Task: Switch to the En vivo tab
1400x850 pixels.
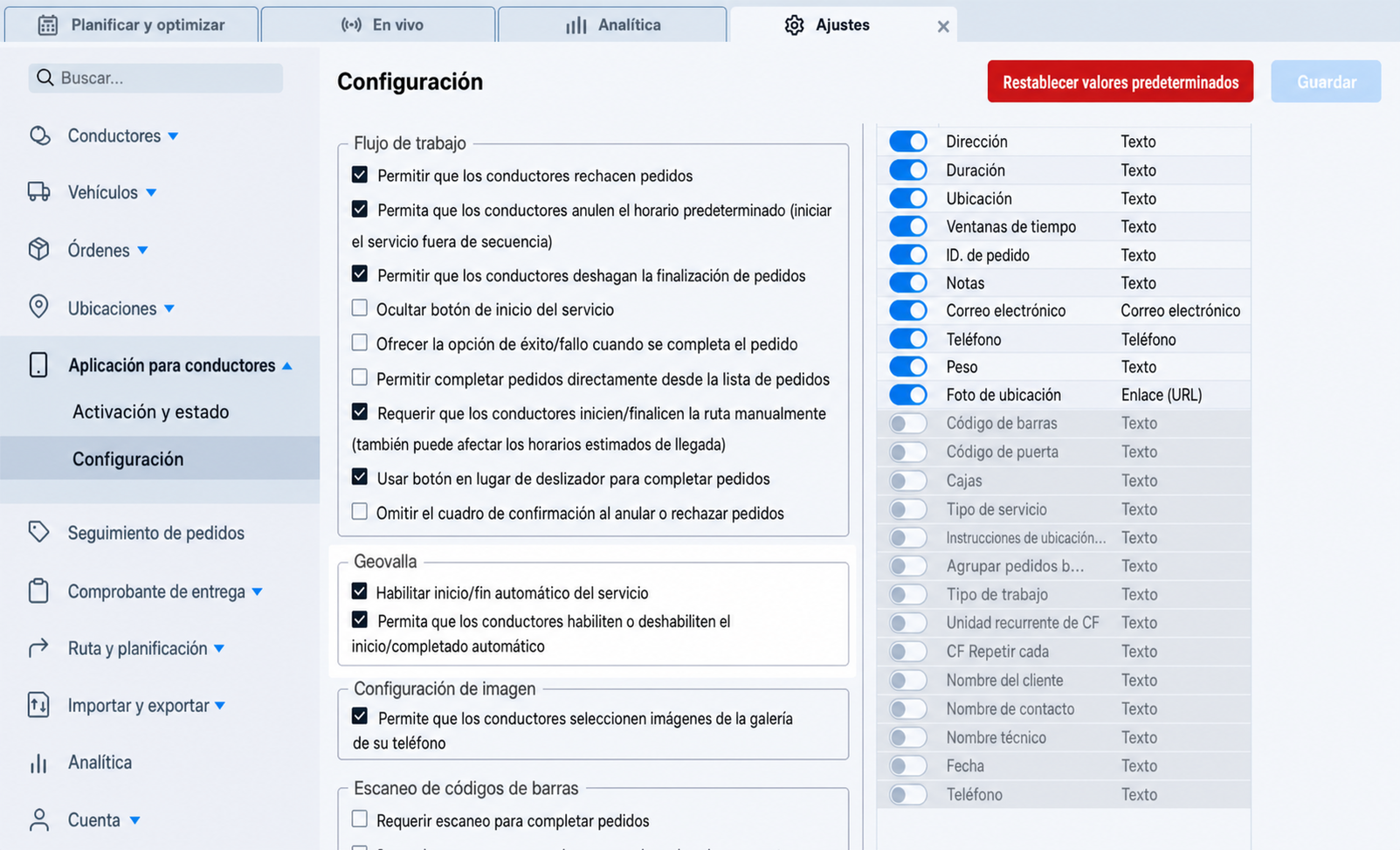Action: coord(378,24)
